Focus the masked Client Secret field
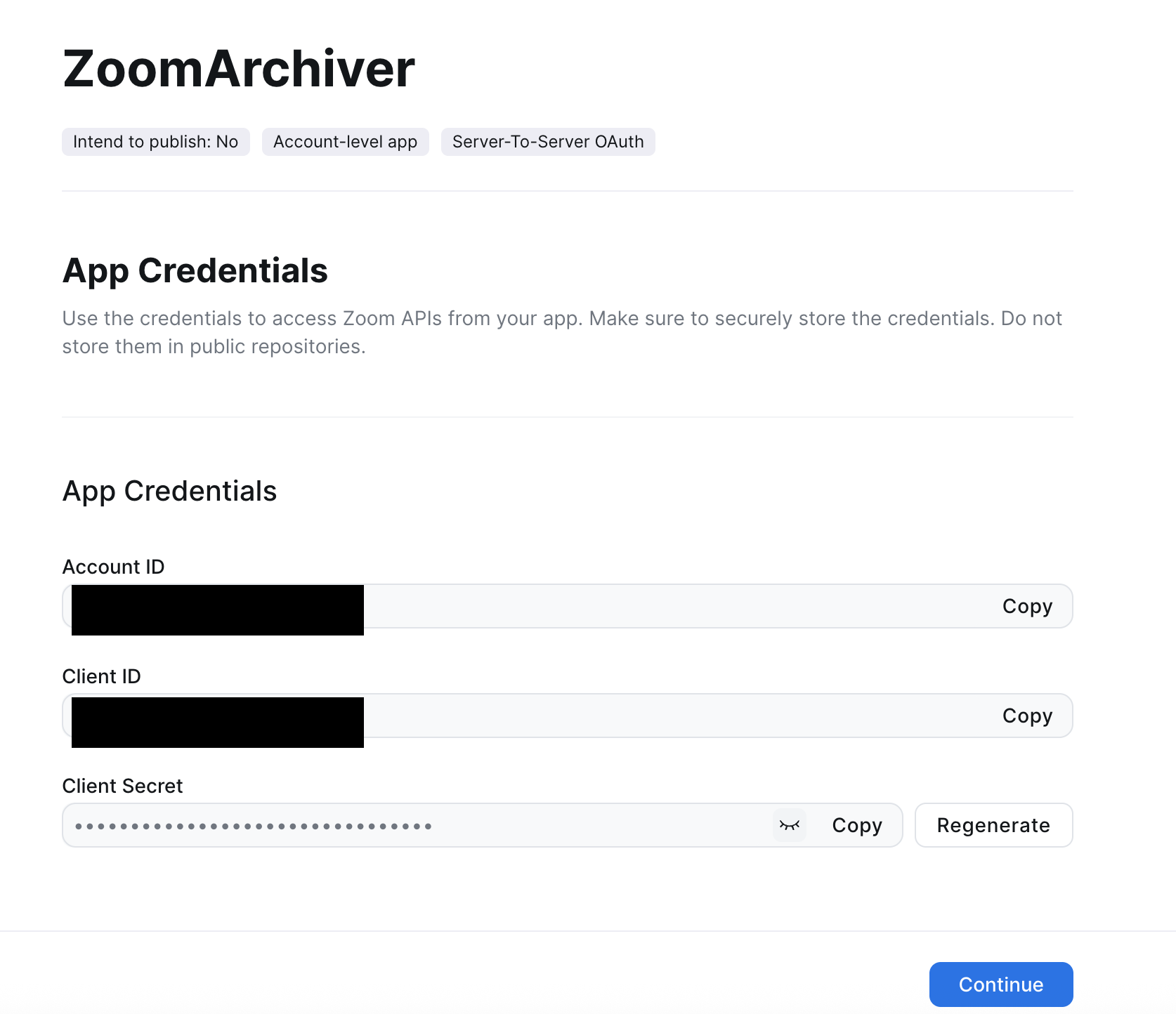The width and height of the screenshot is (1176, 1014). coord(422,826)
